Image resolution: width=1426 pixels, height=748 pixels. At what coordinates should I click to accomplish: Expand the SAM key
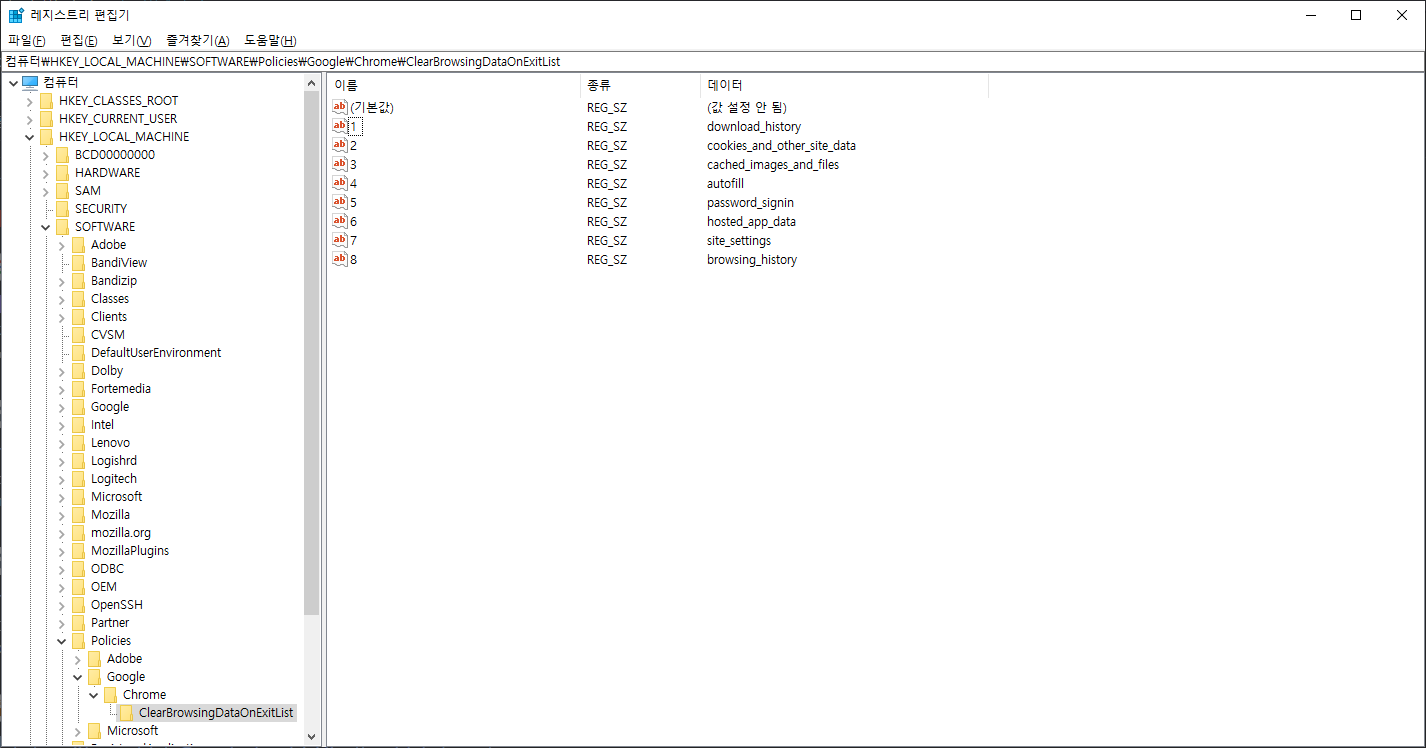click(x=45, y=190)
